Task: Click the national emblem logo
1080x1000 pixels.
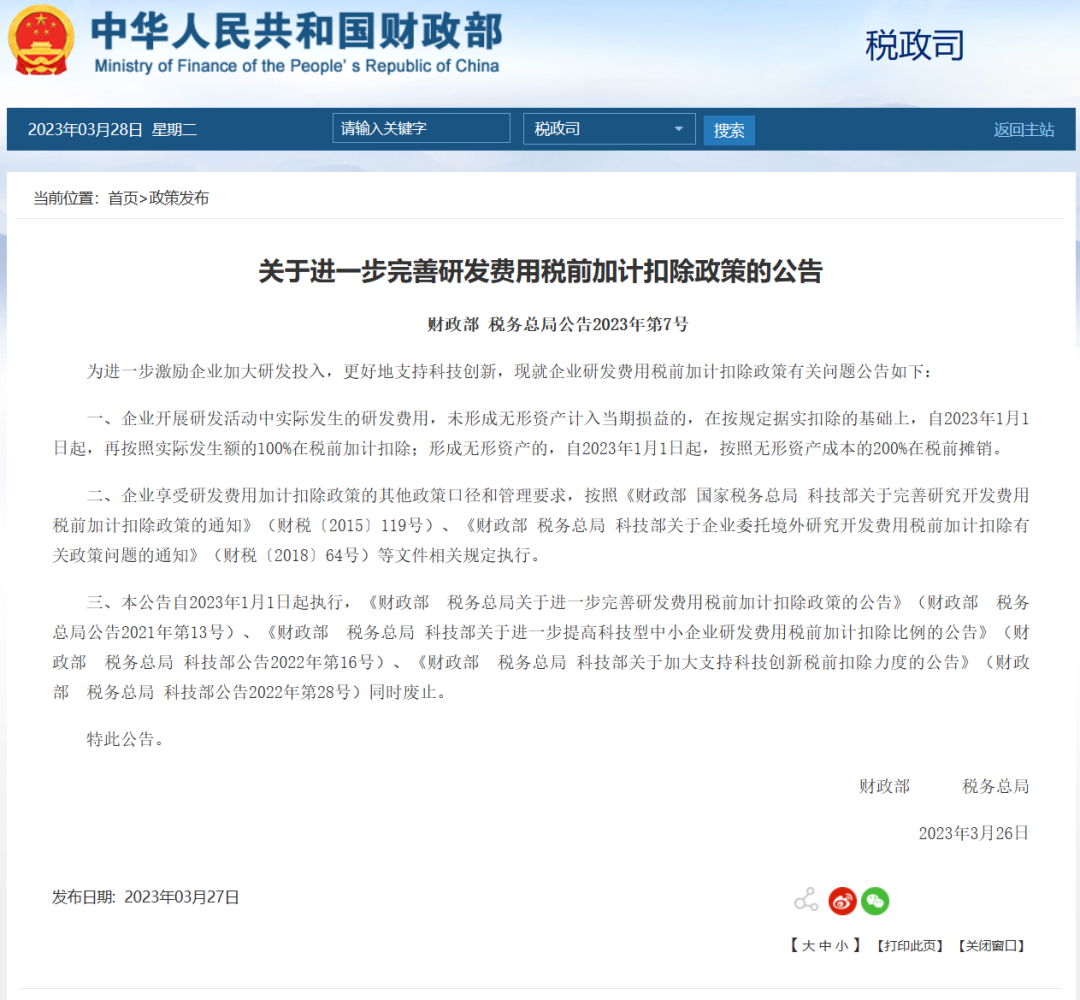Action: pyautogui.click(x=41, y=41)
